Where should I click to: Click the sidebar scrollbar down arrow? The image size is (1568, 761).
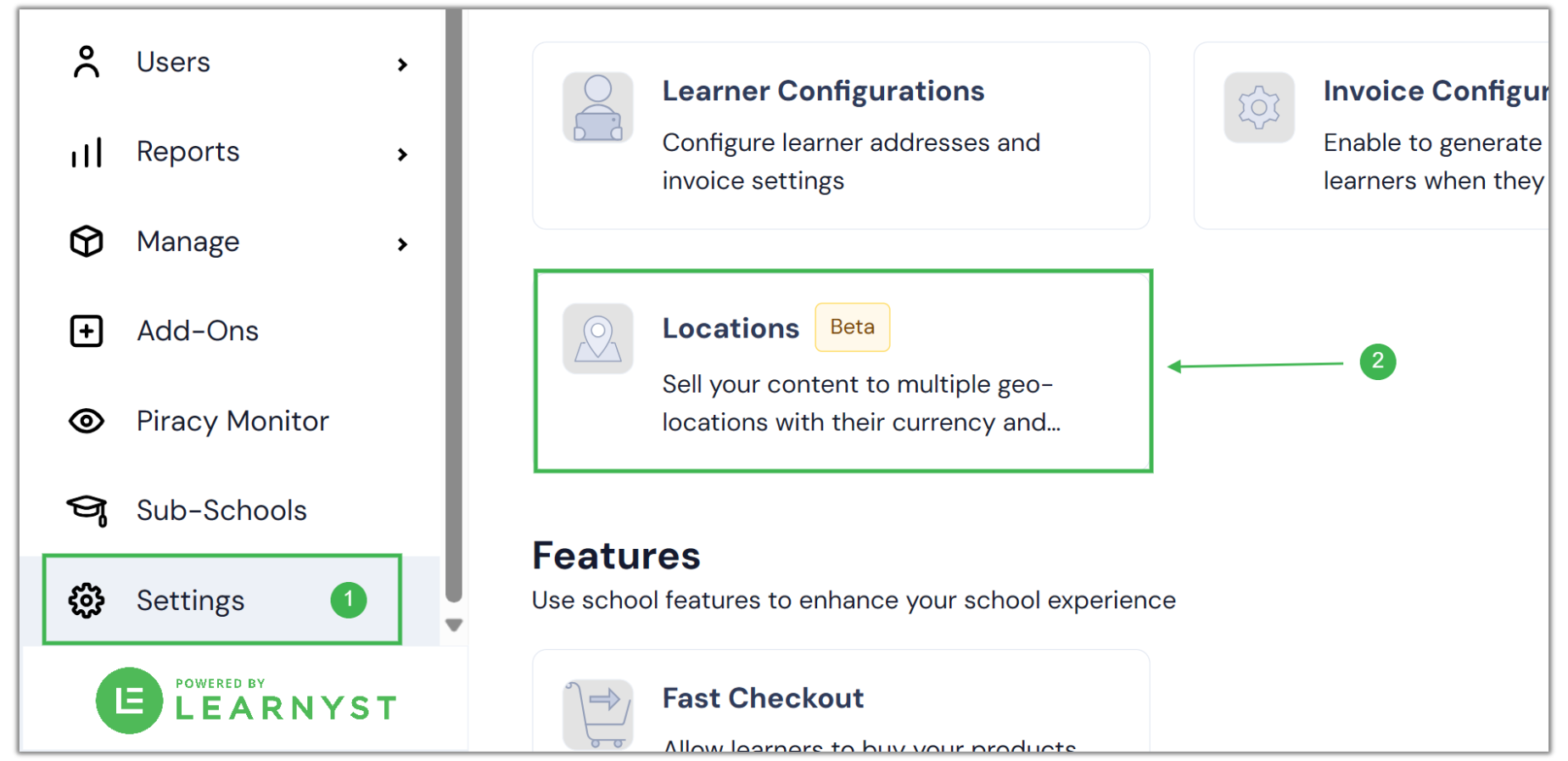click(x=454, y=625)
